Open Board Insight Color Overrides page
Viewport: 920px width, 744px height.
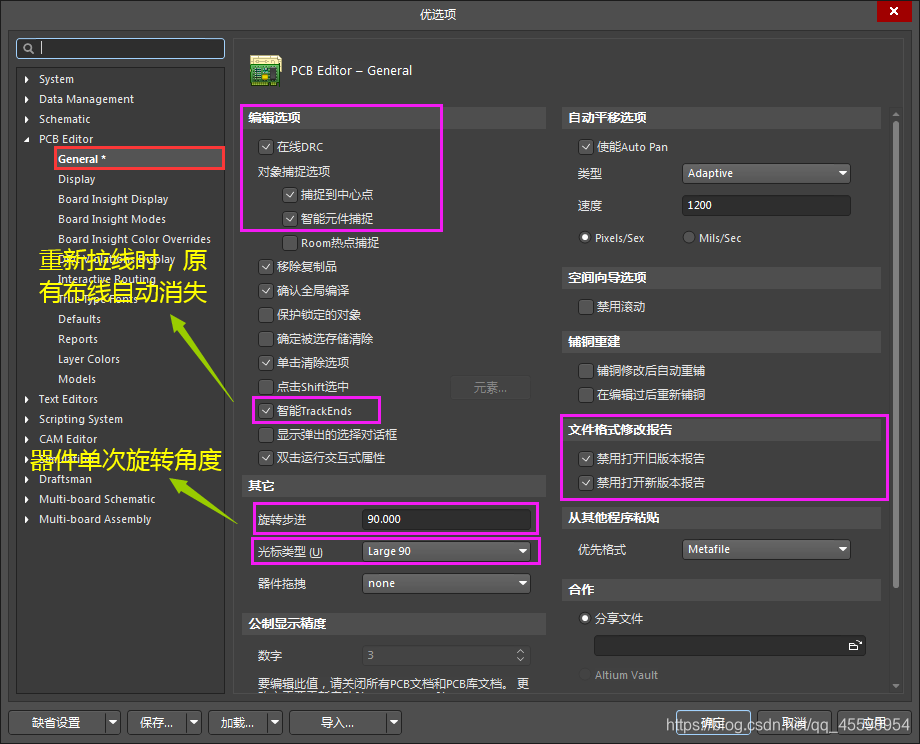tap(134, 239)
